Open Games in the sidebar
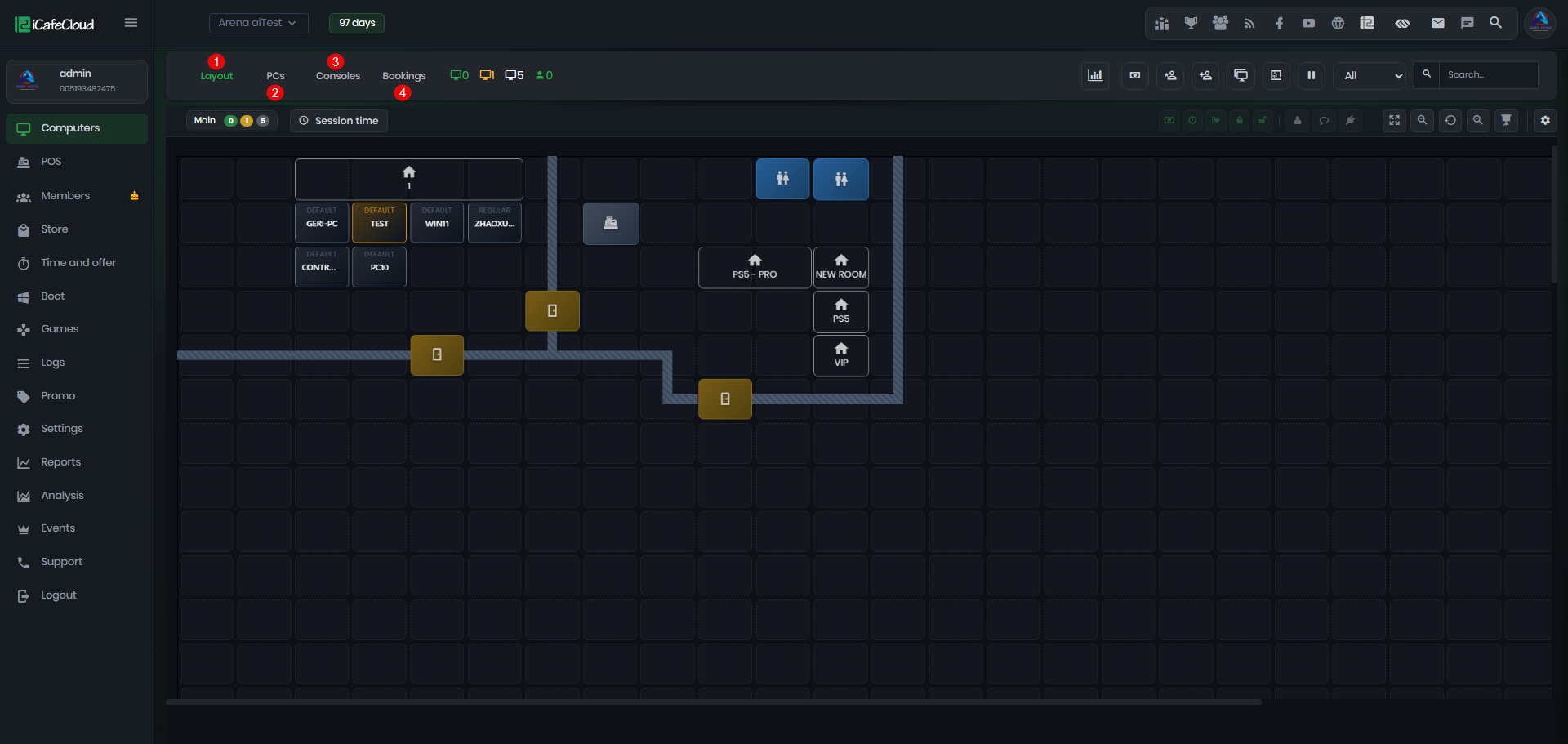1568x744 pixels. coord(77,329)
